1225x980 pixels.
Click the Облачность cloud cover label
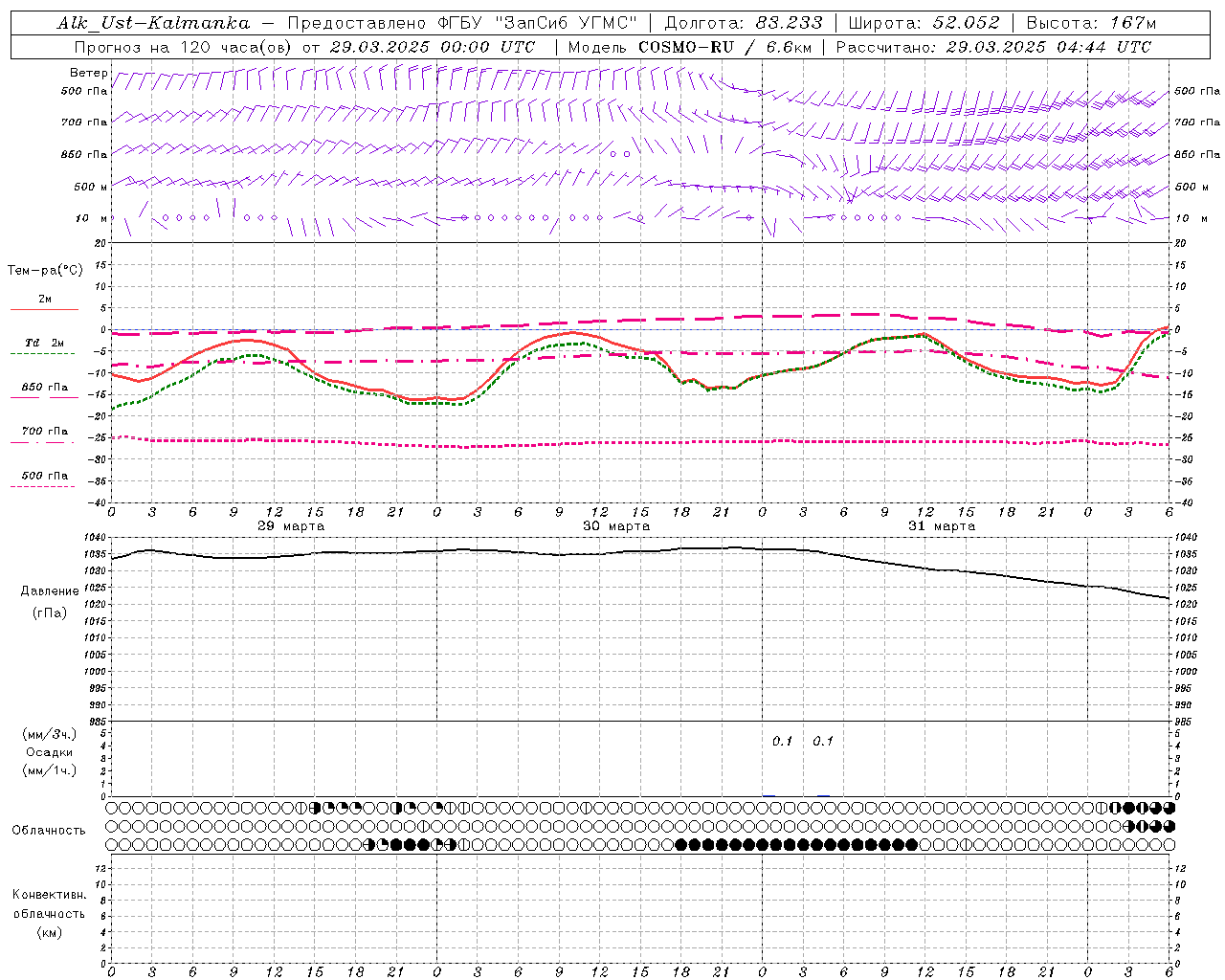click(49, 831)
